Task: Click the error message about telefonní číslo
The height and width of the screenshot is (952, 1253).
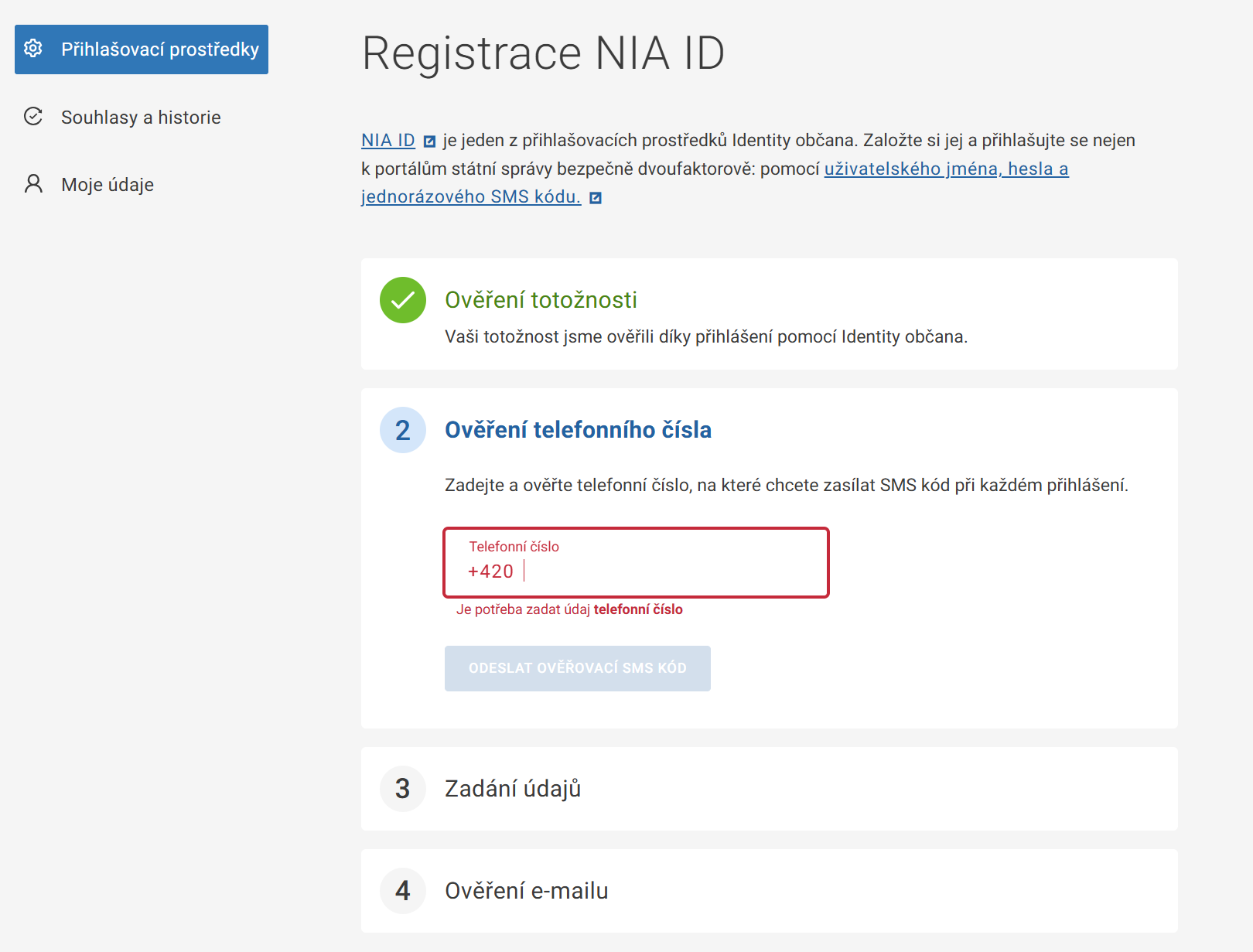Action: point(569,609)
